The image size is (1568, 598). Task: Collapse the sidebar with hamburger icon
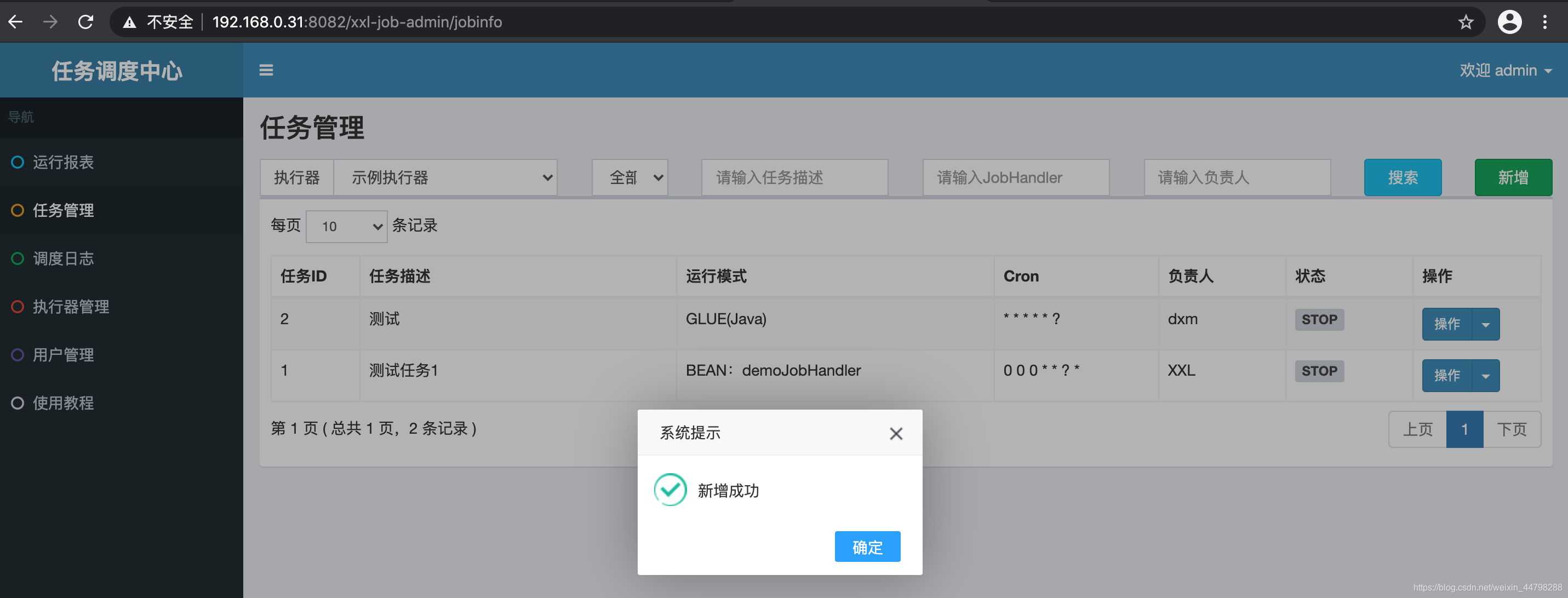(x=267, y=70)
